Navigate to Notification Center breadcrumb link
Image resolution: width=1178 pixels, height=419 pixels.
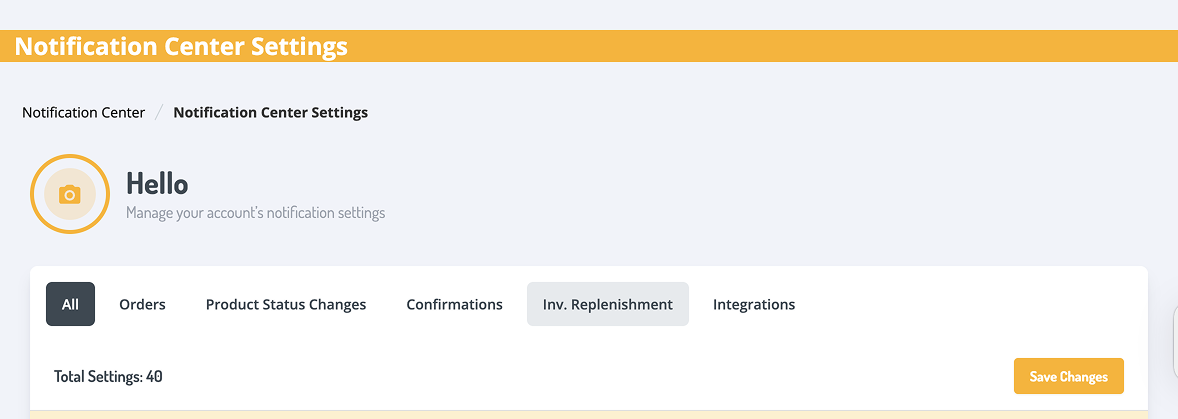point(84,113)
